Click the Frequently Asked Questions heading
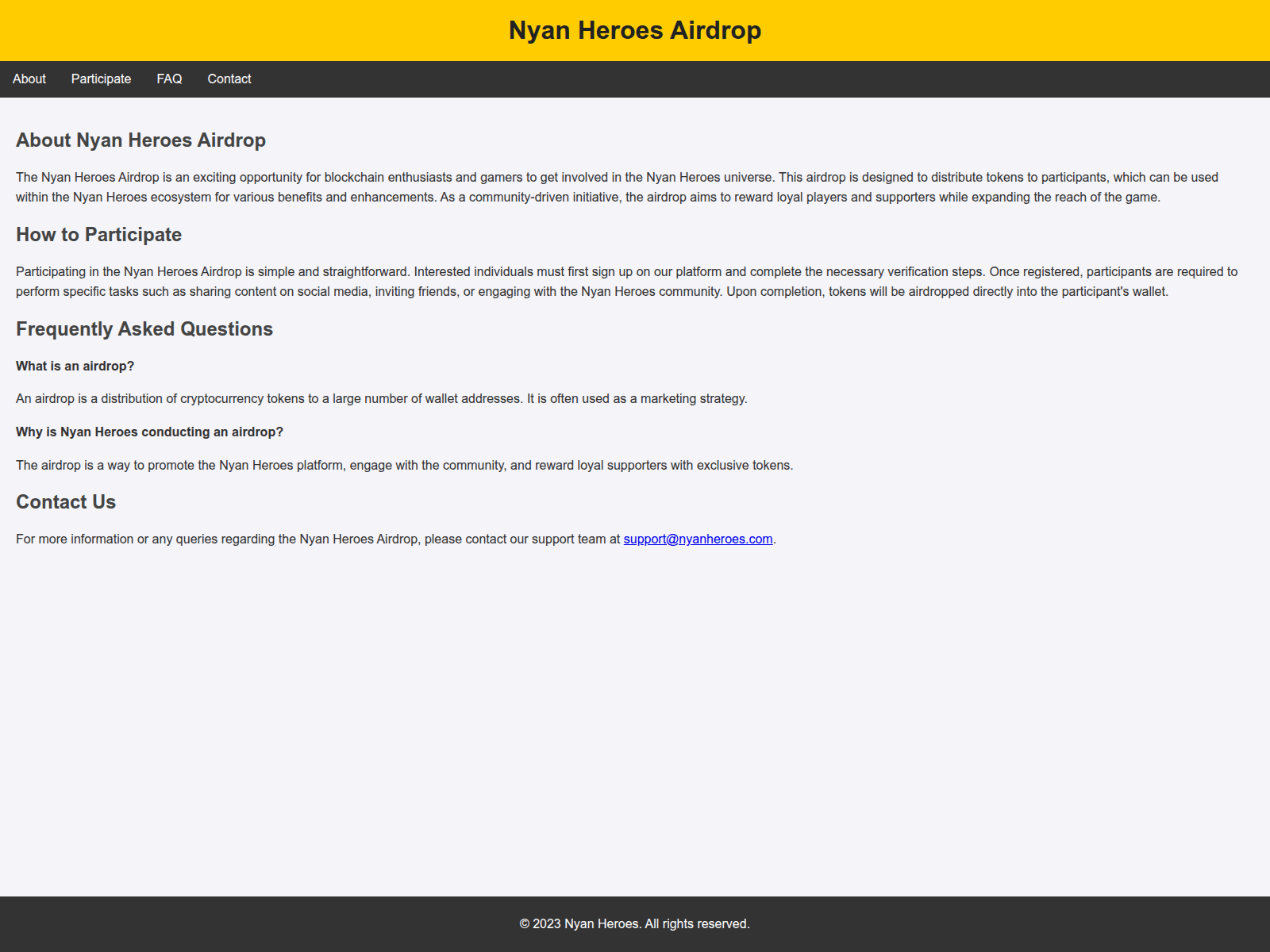Viewport: 1270px width, 952px height. coord(144,328)
